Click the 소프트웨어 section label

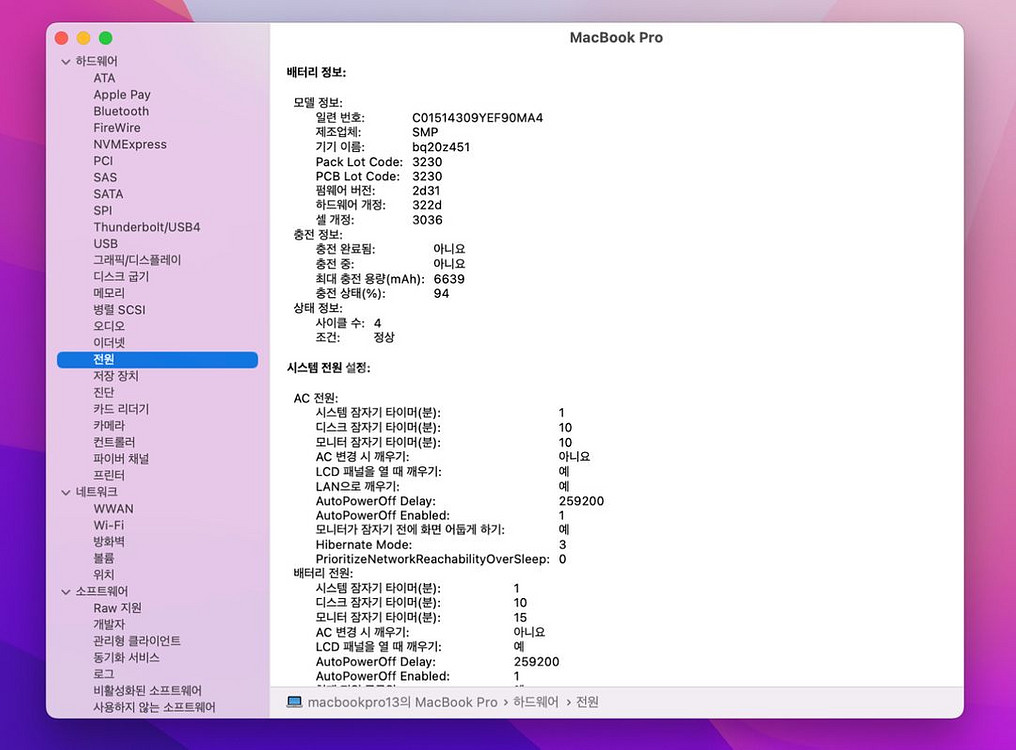click(x=102, y=591)
